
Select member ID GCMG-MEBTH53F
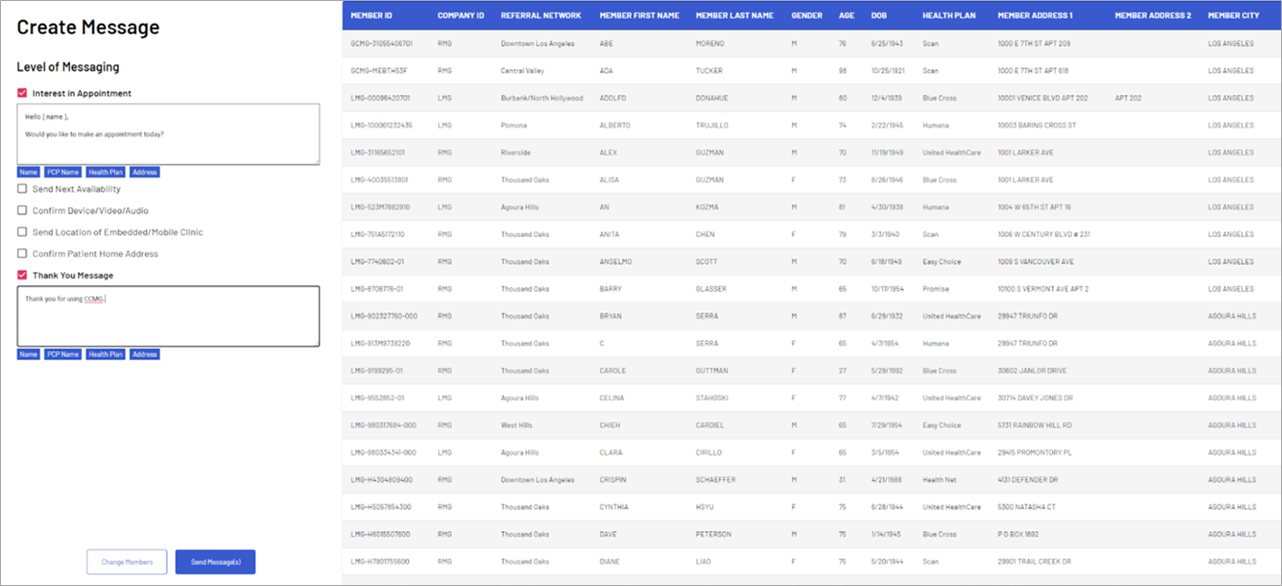click(379, 71)
